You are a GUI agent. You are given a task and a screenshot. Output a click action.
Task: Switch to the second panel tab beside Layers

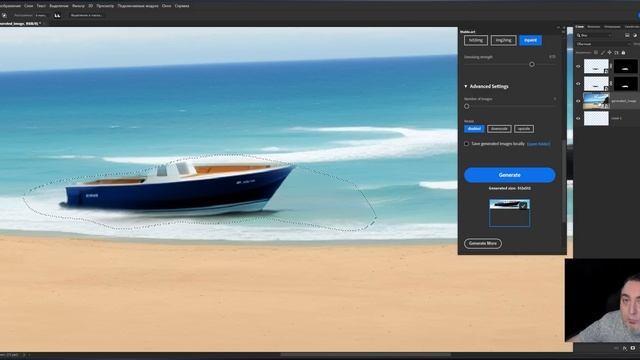(594, 27)
